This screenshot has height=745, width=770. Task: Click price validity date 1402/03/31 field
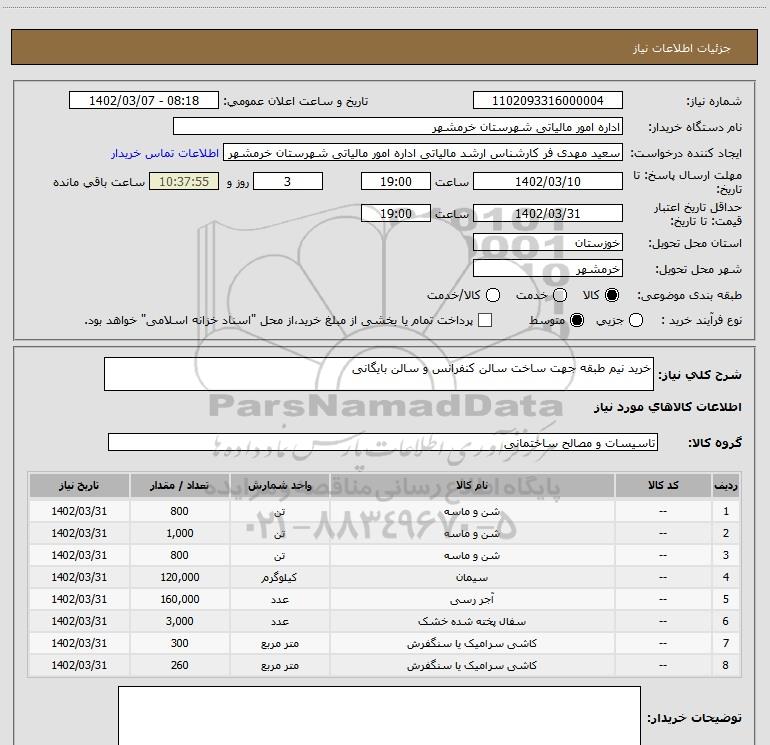pos(548,213)
